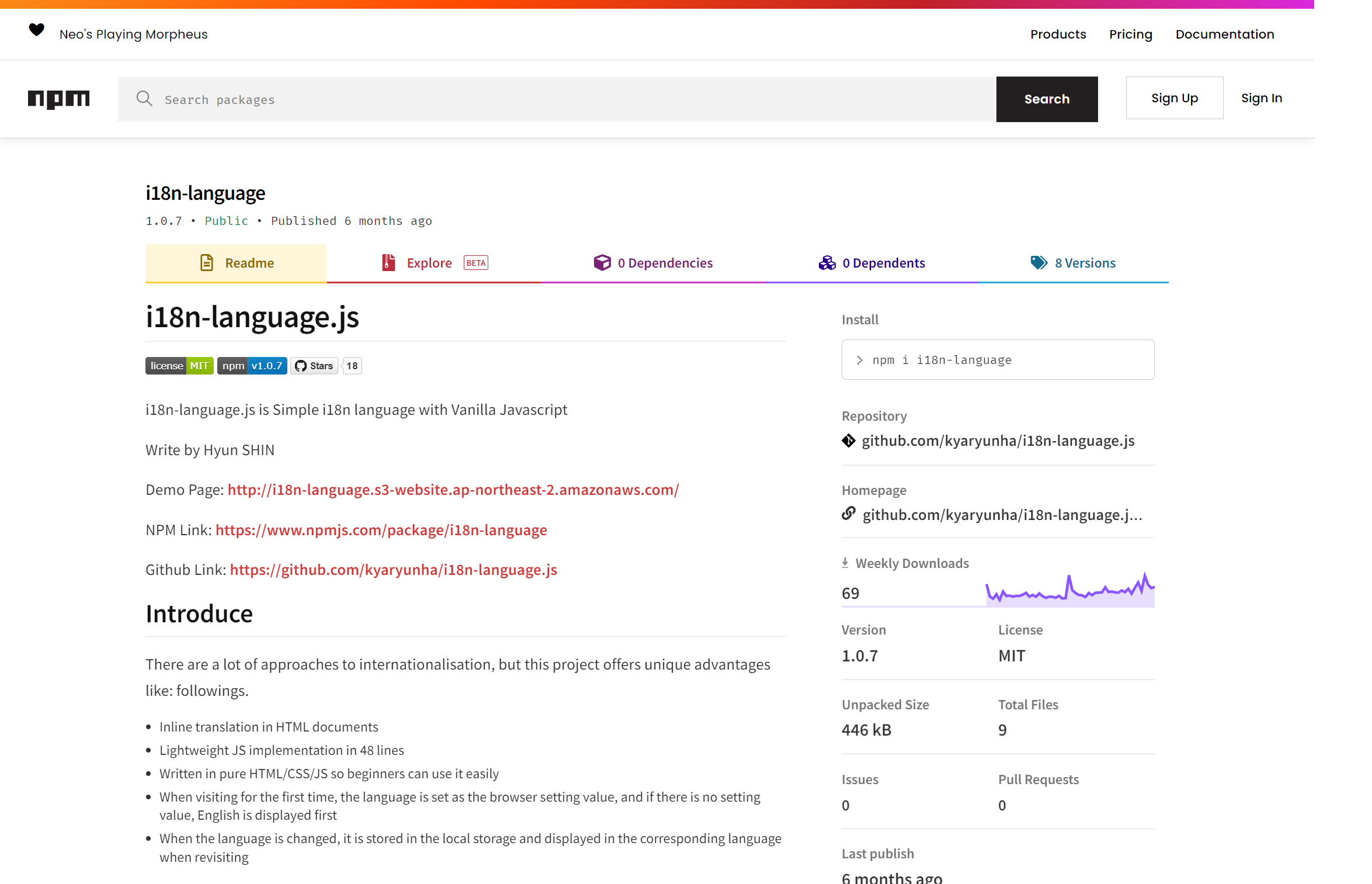Click the magnifying glass search icon
Screen dimensions: 1372x884
coord(144,99)
